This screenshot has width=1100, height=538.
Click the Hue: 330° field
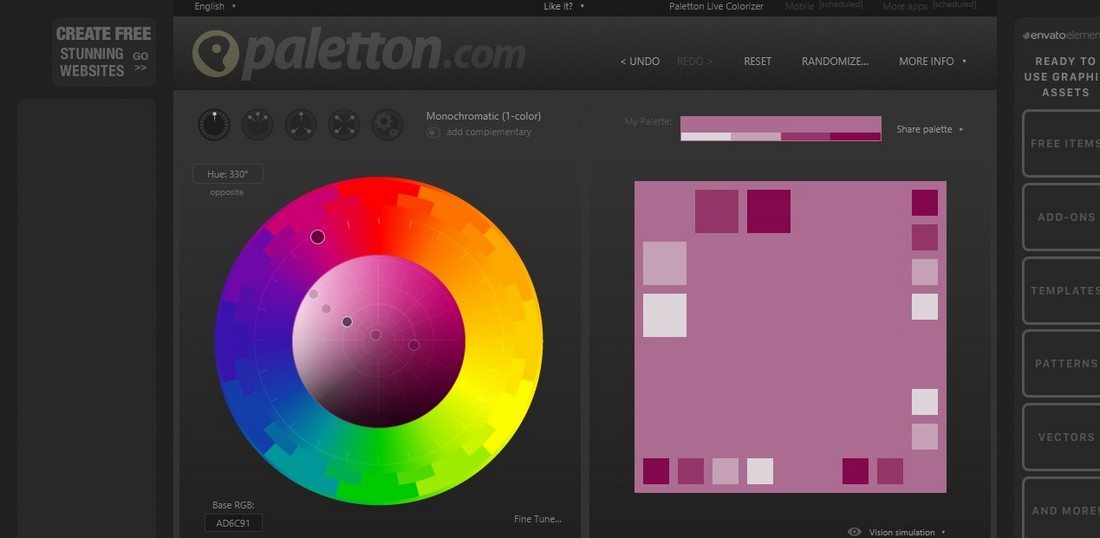pyautogui.click(x=228, y=174)
